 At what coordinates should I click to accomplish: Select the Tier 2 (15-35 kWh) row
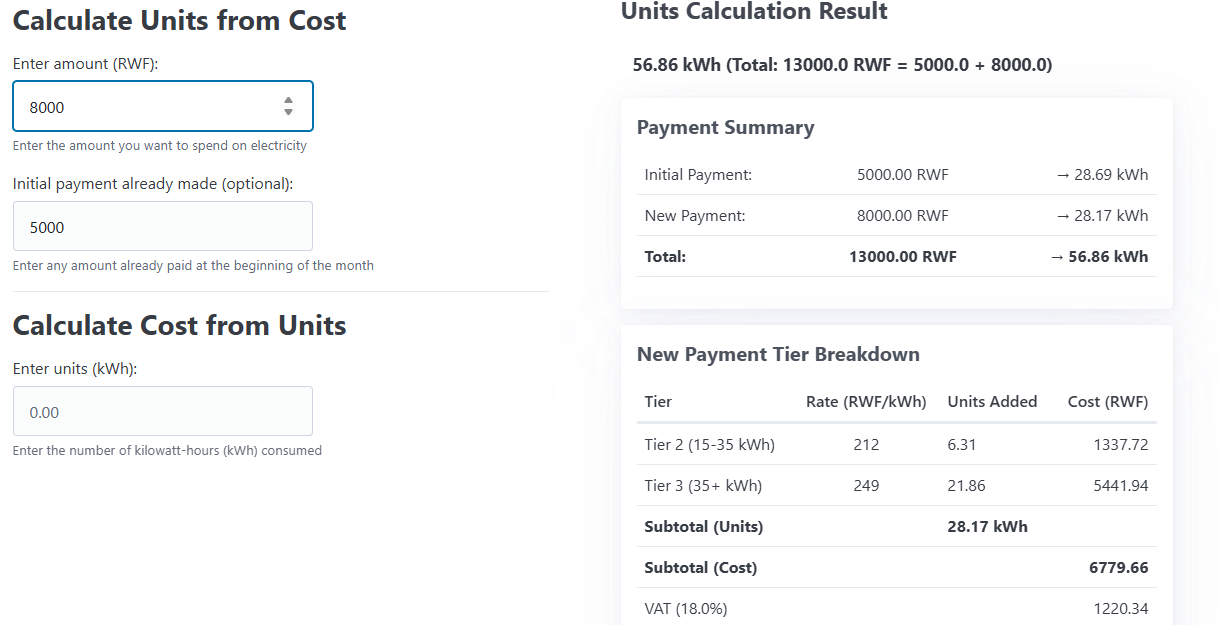895,443
